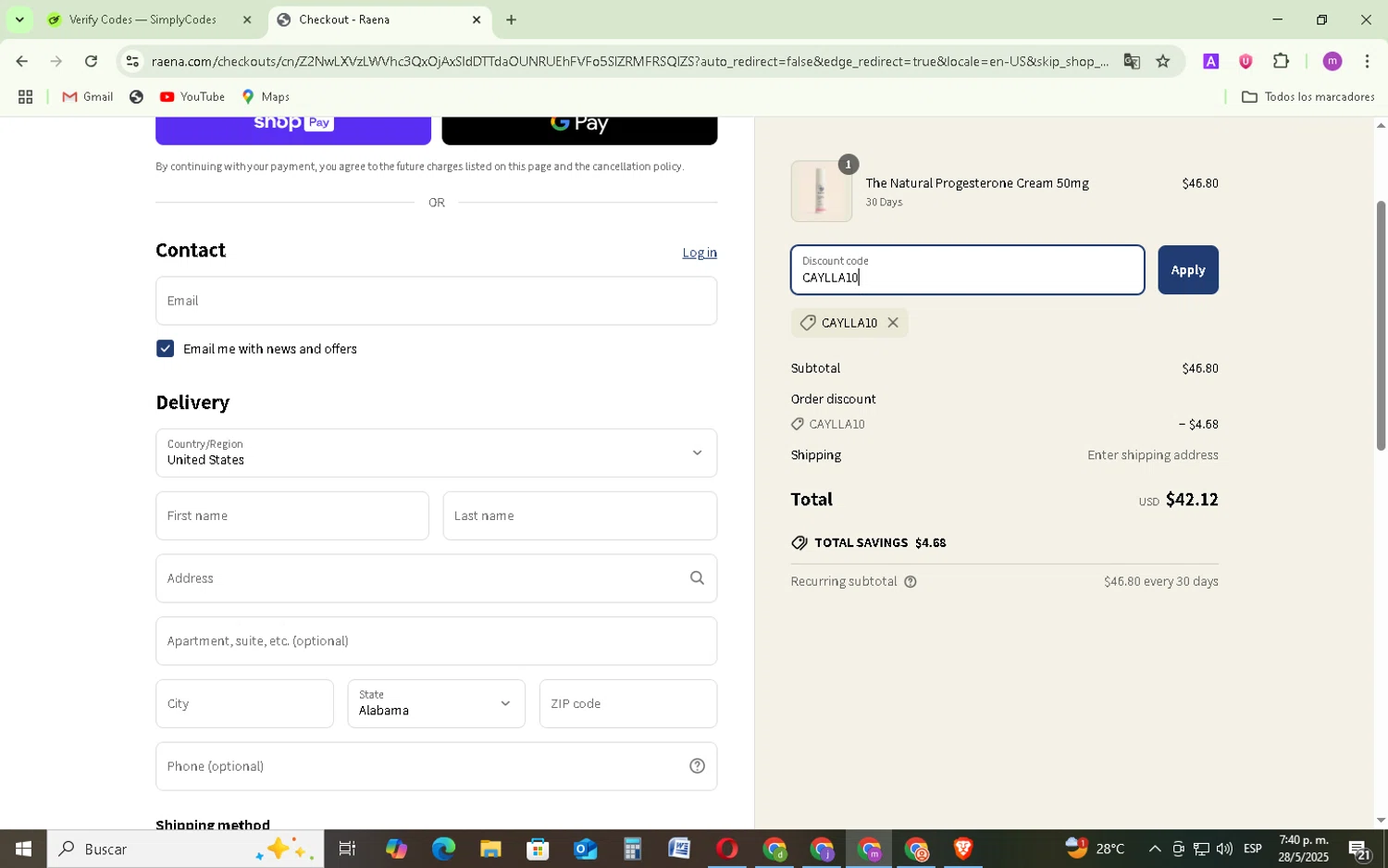Open the State dropdown showing Alabama
Image resolution: width=1388 pixels, height=868 pixels.
(436, 704)
